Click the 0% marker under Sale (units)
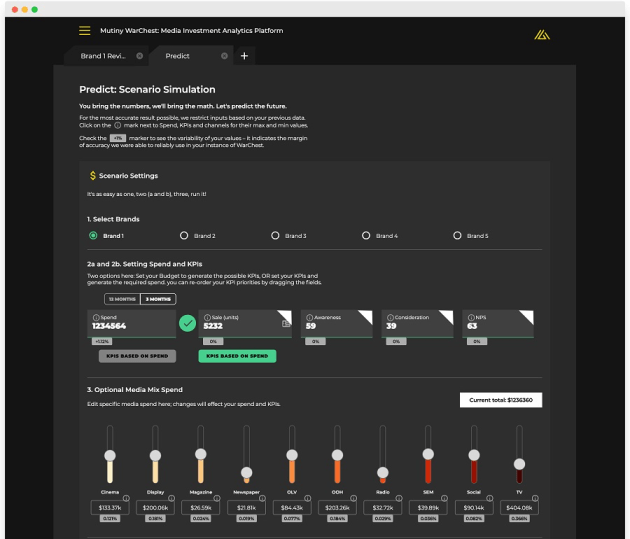630x539 pixels. point(213,341)
